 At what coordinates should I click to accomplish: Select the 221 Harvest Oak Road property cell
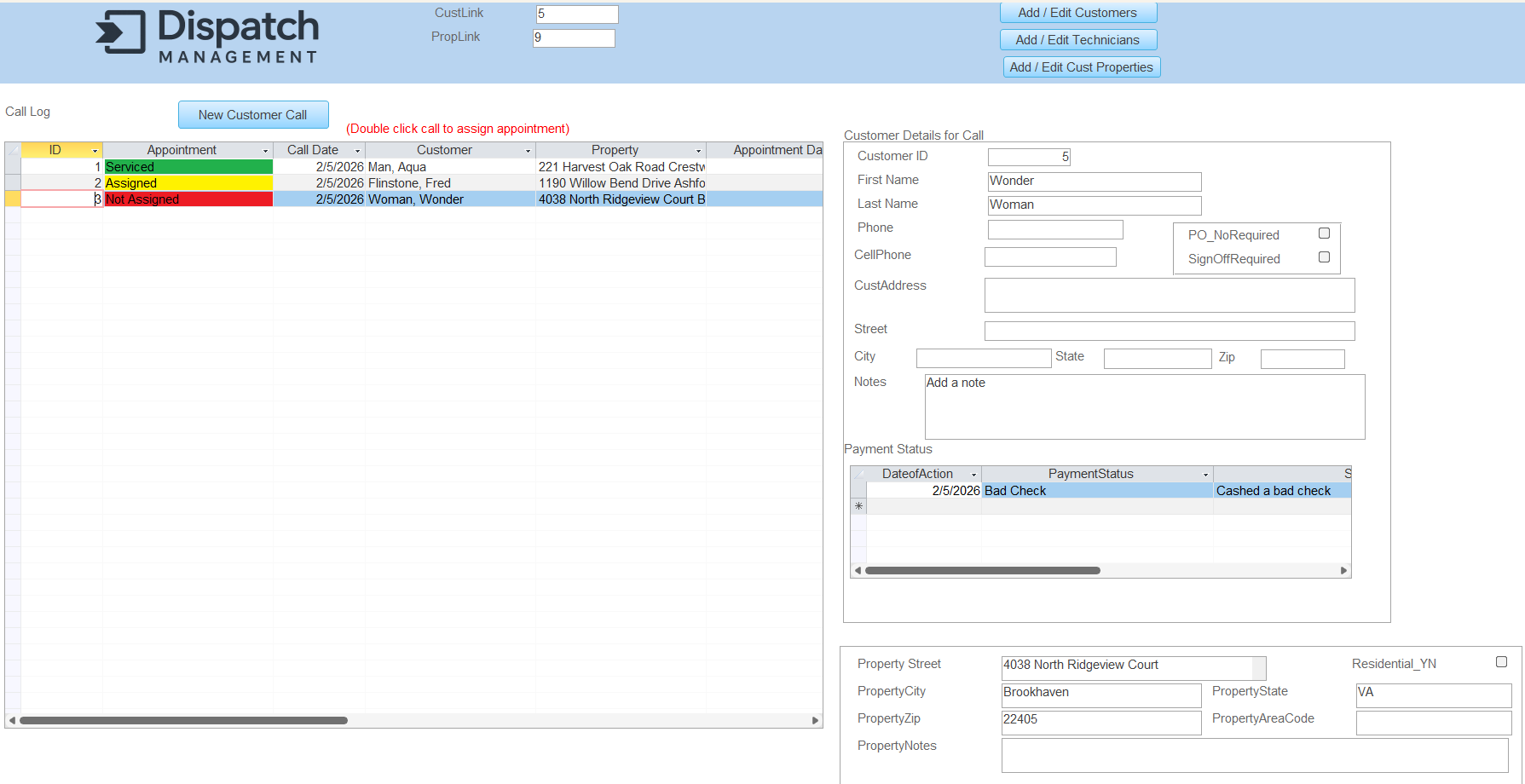coord(621,167)
